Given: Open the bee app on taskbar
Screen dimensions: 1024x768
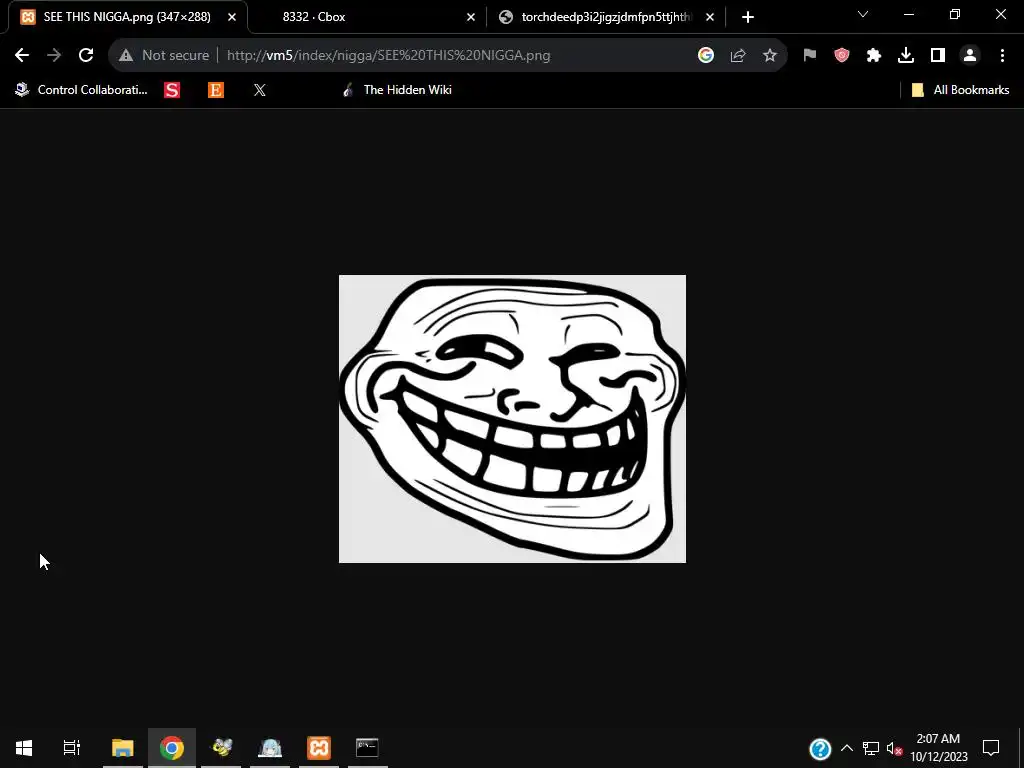Looking at the screenshot, I should pyautogui.click(x=221, y=748).
